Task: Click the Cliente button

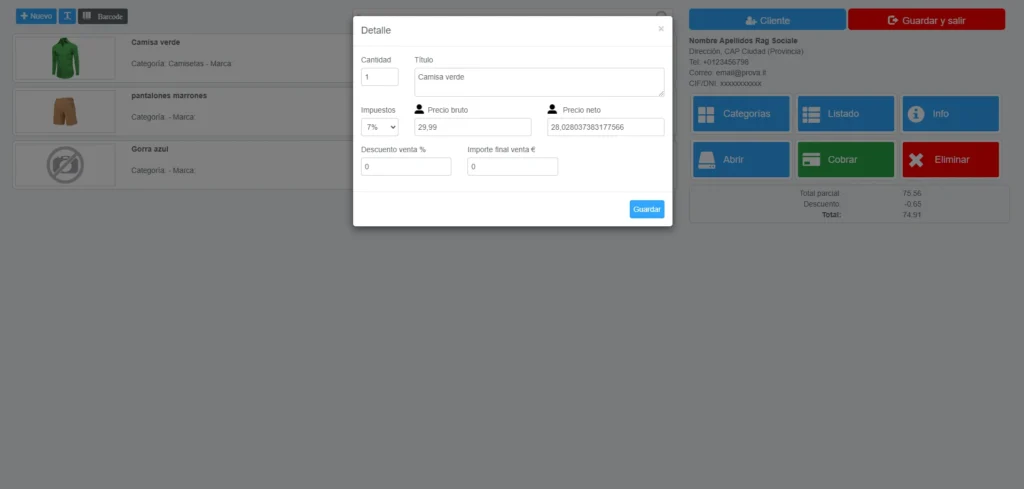Action: click(767, 20)
